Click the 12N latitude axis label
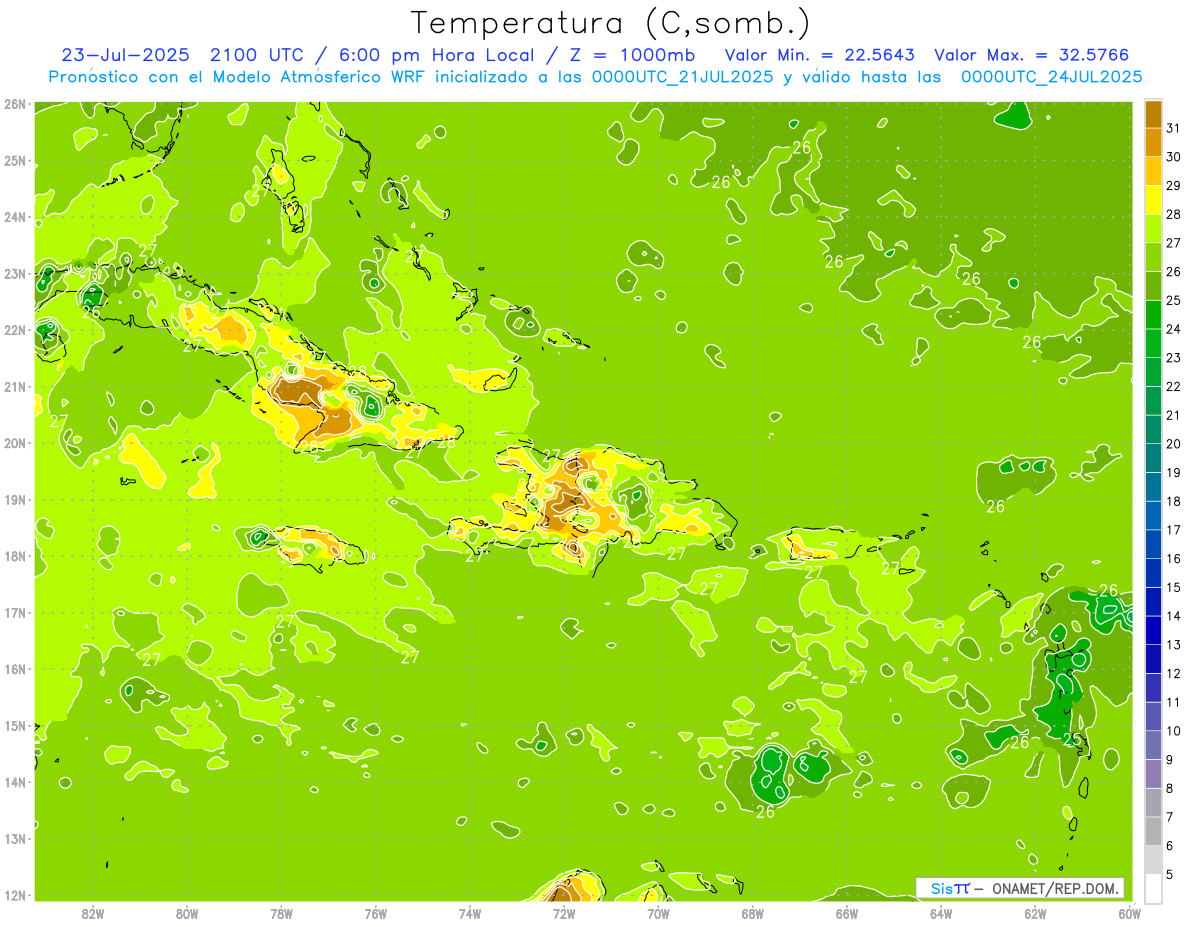 (x=15, y=895)
